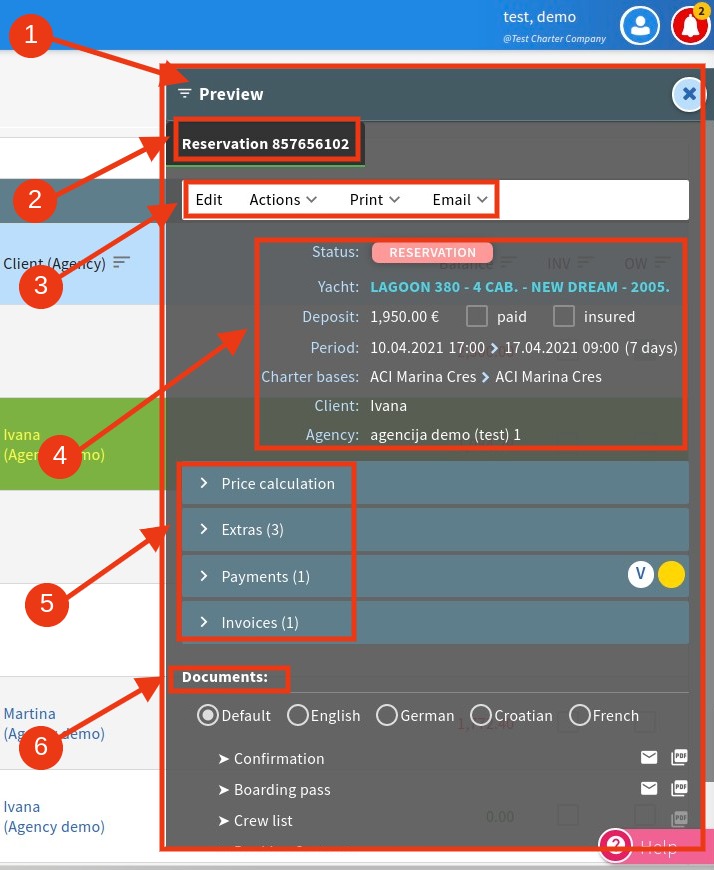Image resolution: width=714 pixels, height=870 pixels.
Task: Download the Confirmation PDF icon
Action: (680, 758)
